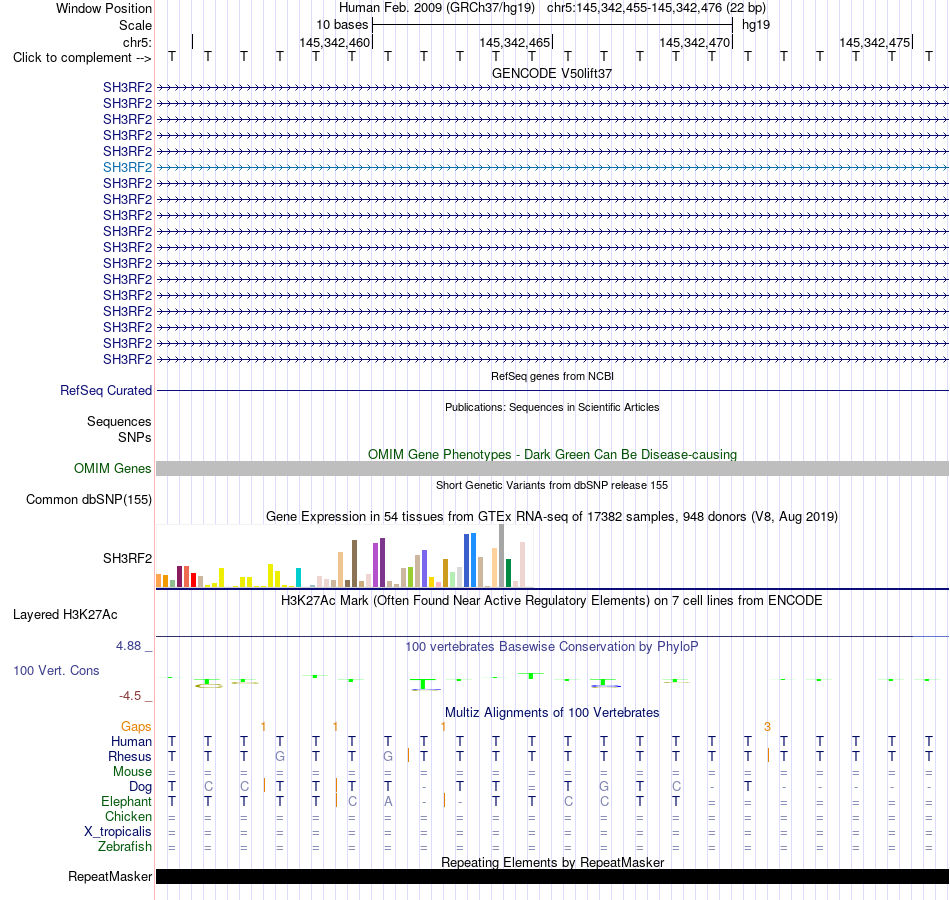This screenshot has width=950, height=900.
Task: Select the "Mouse" species row label
Action: pos(132,772)
